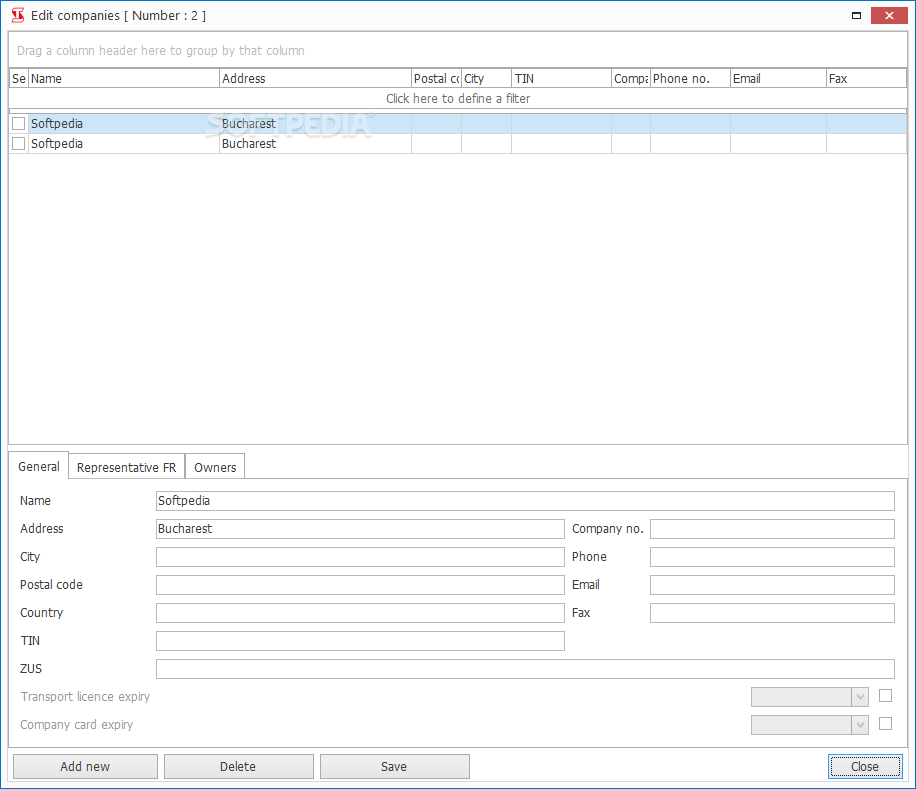Click the Company no. column header in the grid
Image resolution: width=916 pixels, height=789 pixels.
tap(631, 78)
